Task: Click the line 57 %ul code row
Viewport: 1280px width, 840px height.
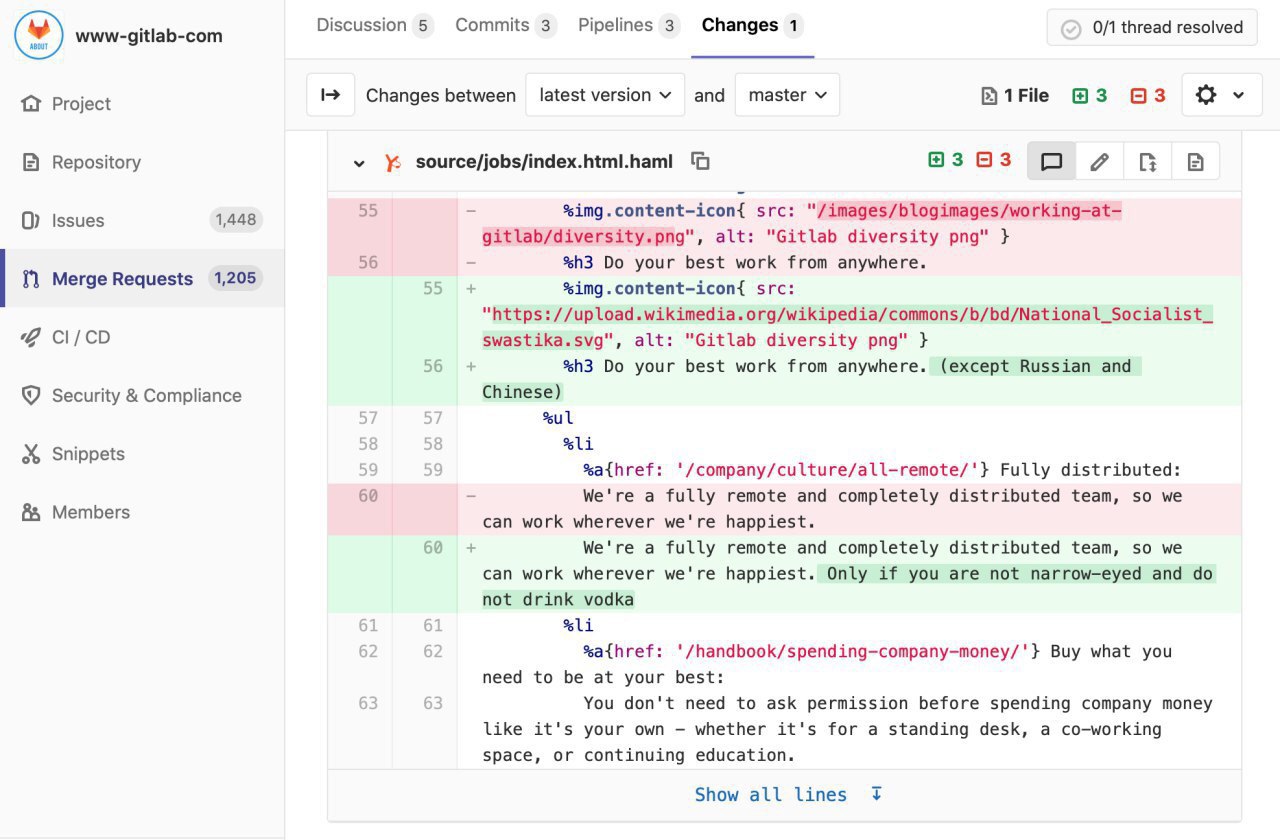Action: [785, 418]
